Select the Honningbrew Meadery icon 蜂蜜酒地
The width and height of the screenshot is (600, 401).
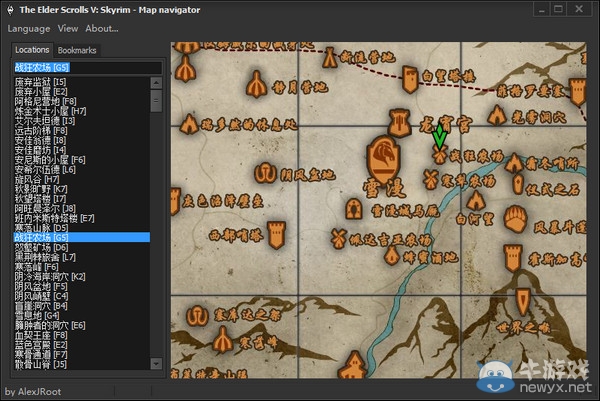click(392, 256)
